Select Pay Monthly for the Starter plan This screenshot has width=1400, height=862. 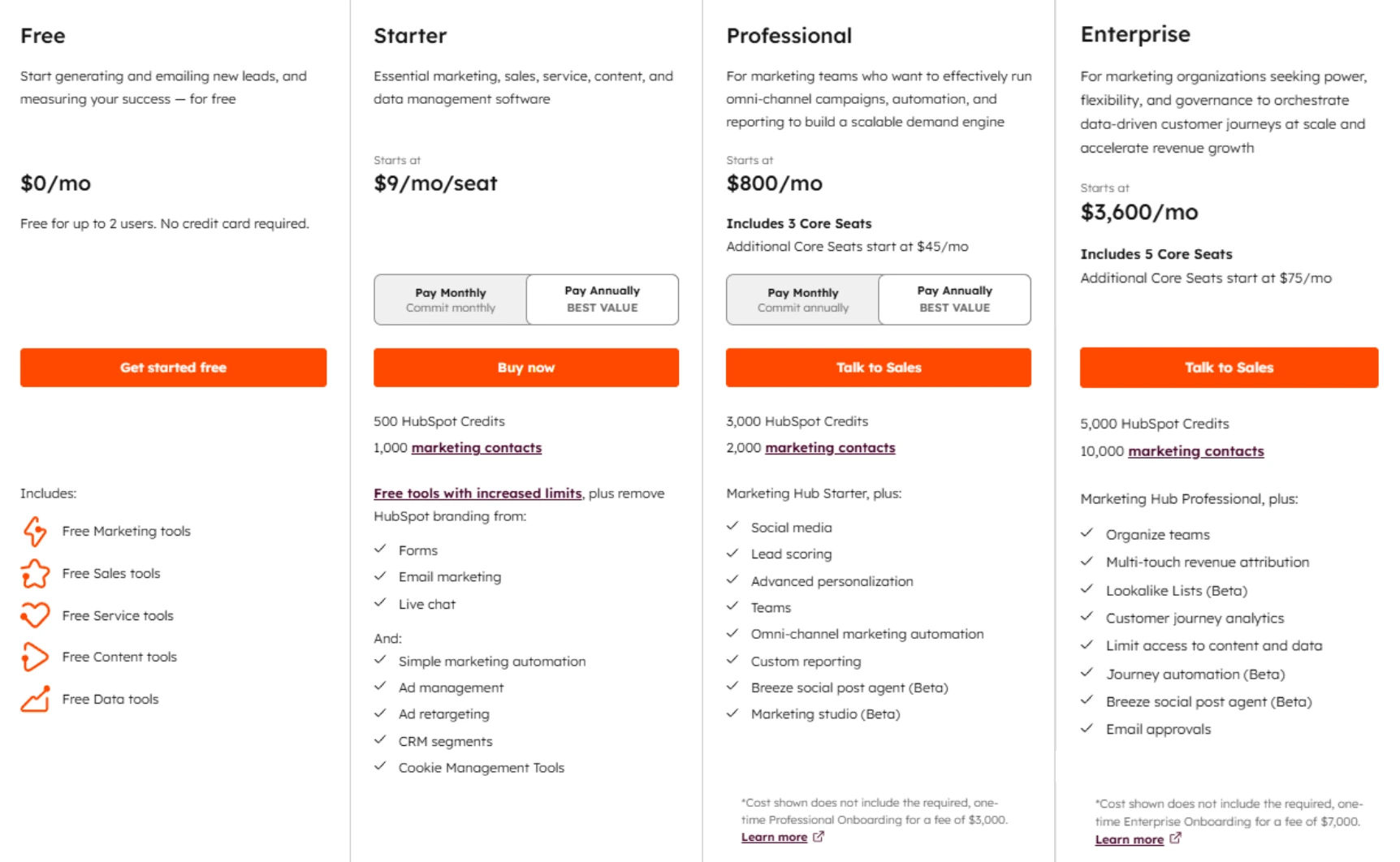[x=450, y=300]
